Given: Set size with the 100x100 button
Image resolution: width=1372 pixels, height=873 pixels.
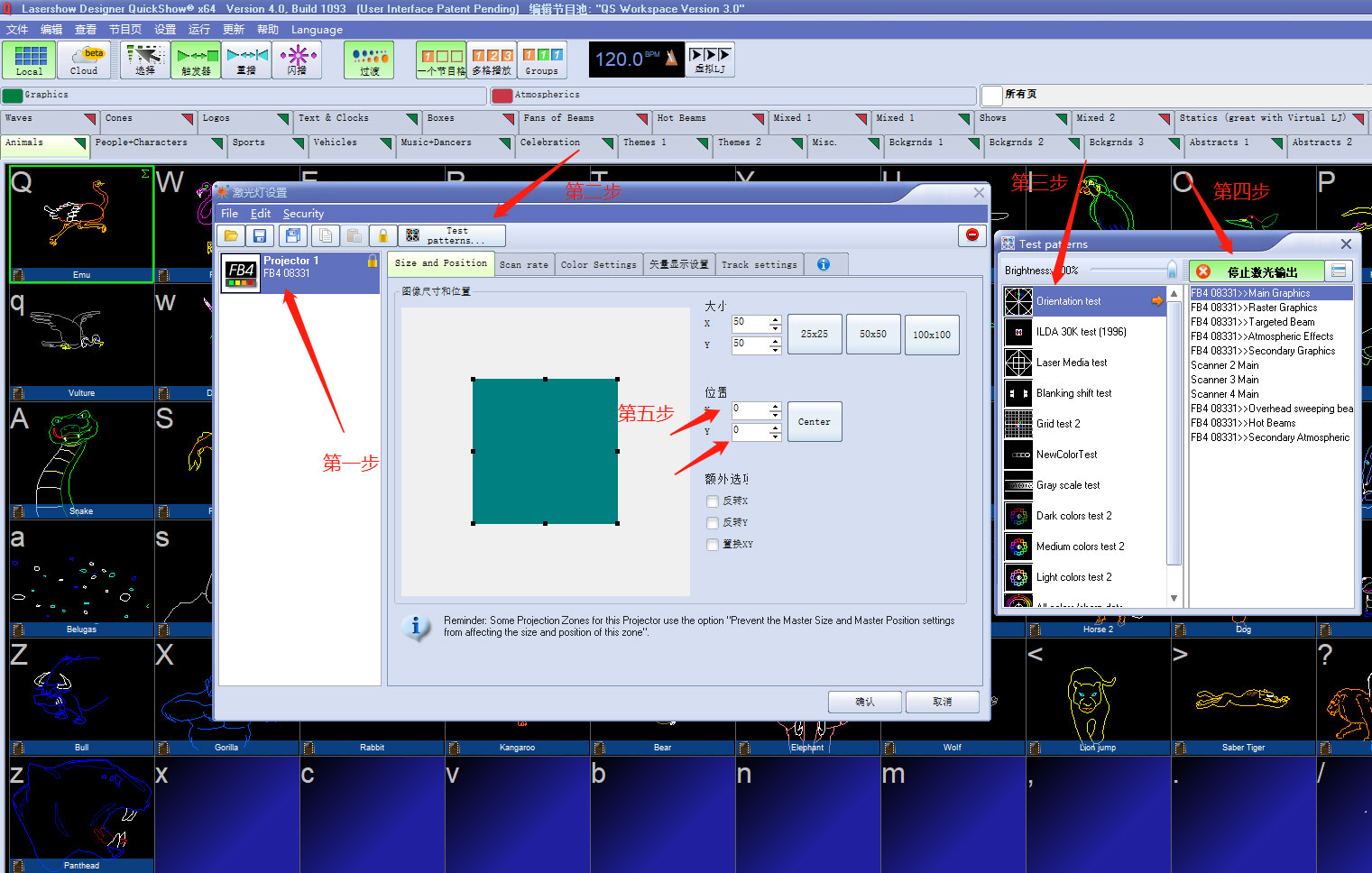Looking at the screenshot, I should pos(932,335).
